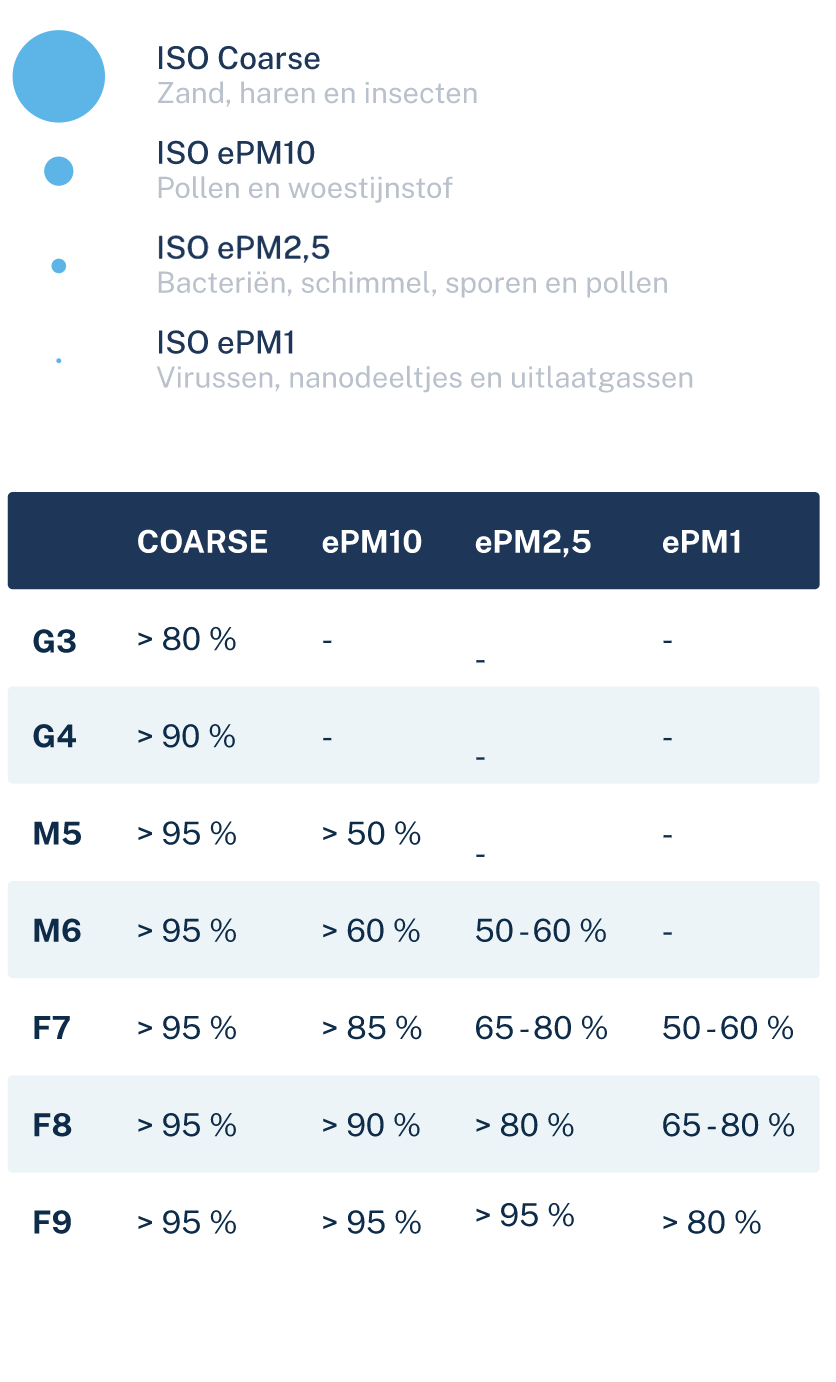Click the 'Pollen en woestijnstof' description
The image size is (836, 1382).
click(x=305, y=188)
